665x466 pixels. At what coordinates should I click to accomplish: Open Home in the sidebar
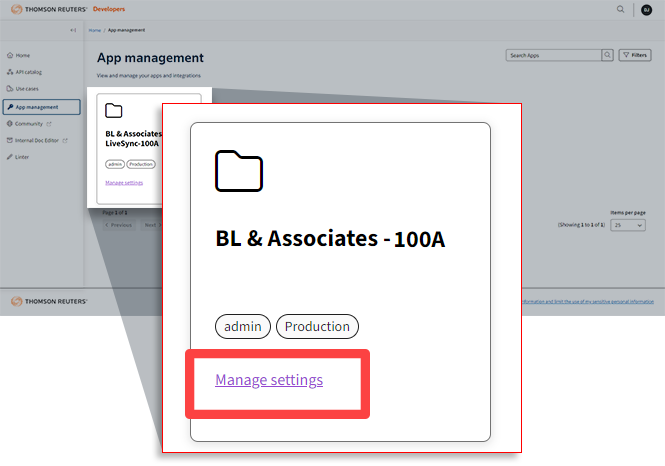(x=19, y=55)
